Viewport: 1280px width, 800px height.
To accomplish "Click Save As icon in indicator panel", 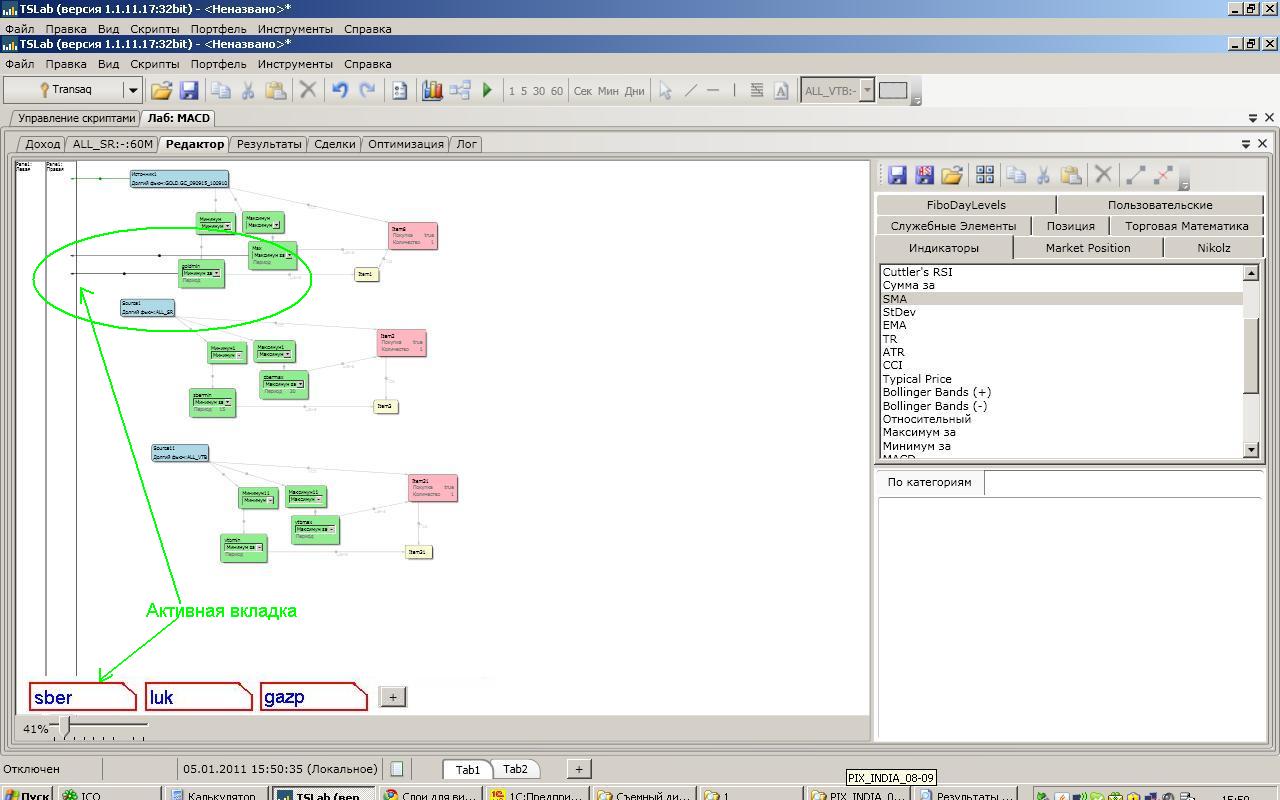I will coord(924,175).
